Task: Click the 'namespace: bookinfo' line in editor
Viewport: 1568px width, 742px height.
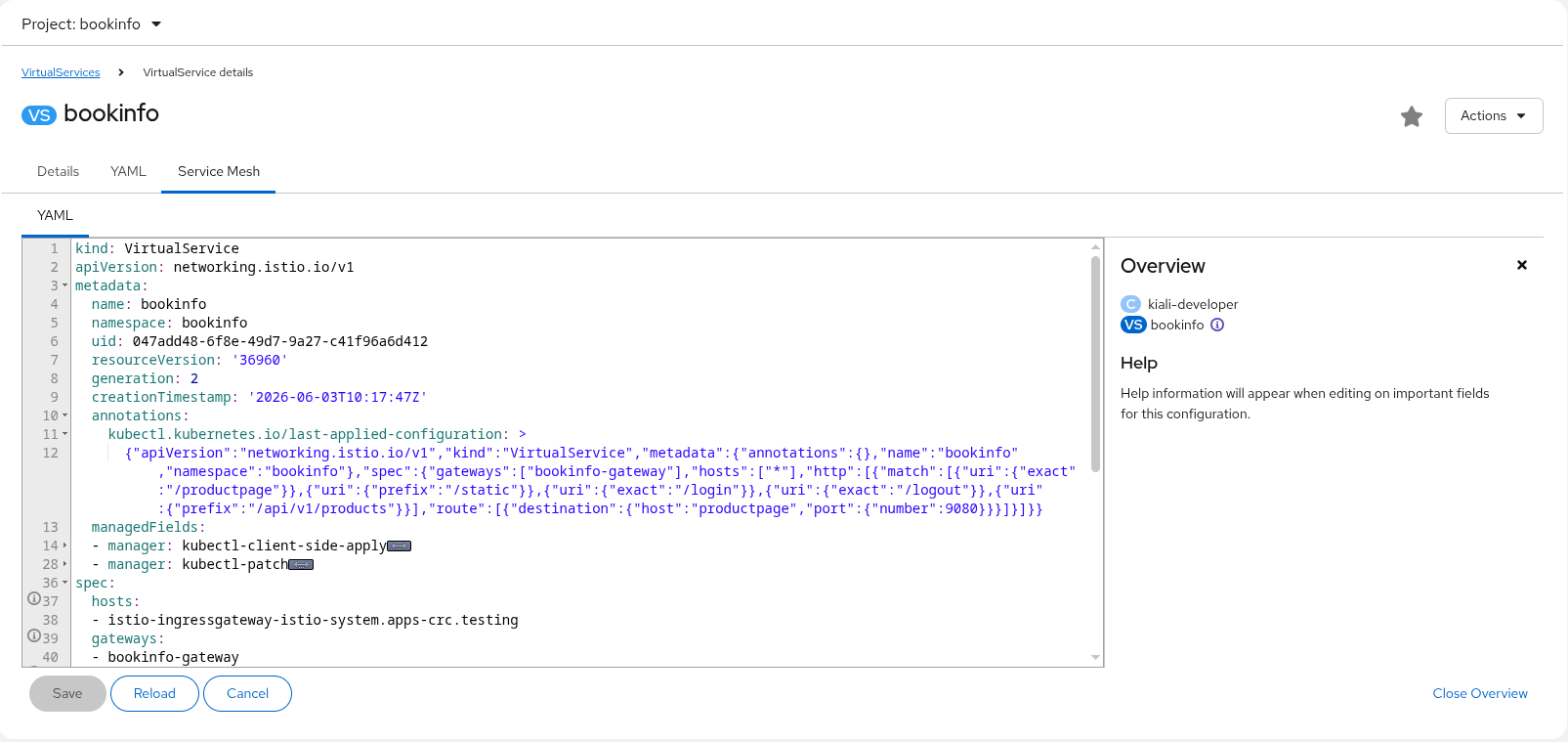Action: point(169,323)
